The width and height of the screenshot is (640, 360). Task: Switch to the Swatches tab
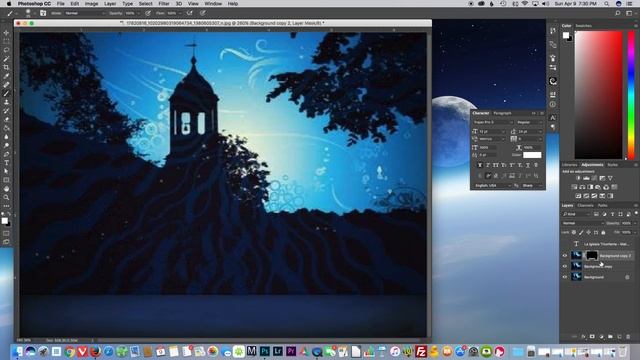[x=583, y=26]
